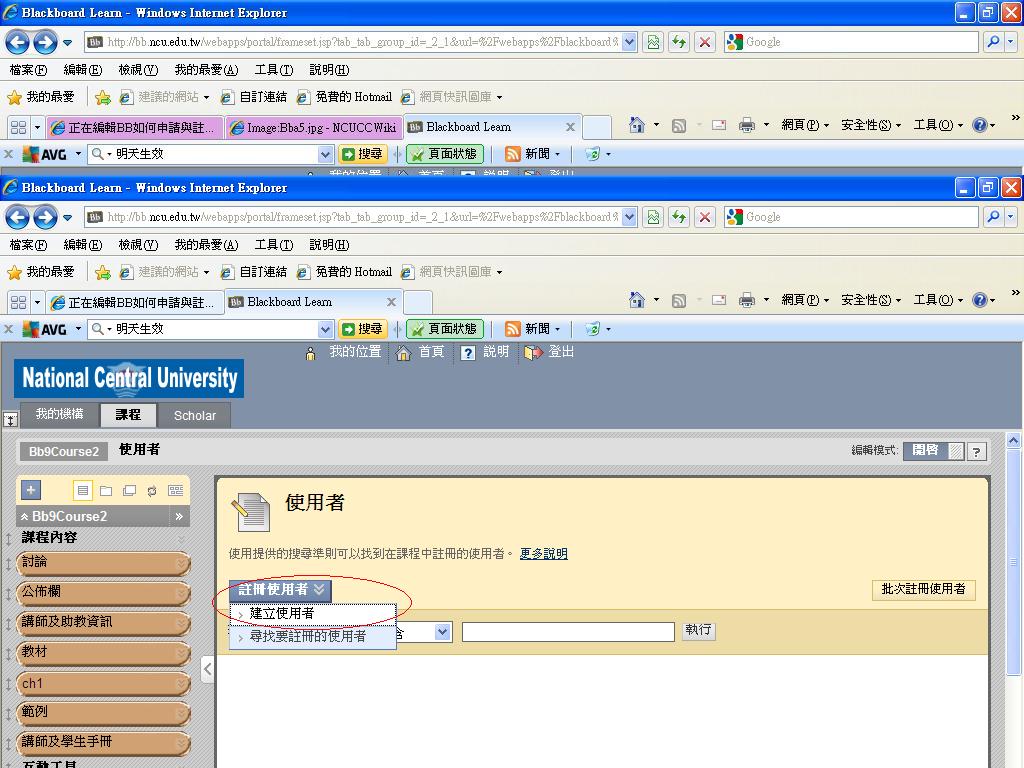The width and height of the screenshot is (1024, 768).
Task: Expand the 討論 menu item chevron
Action: tap(181, 563)
